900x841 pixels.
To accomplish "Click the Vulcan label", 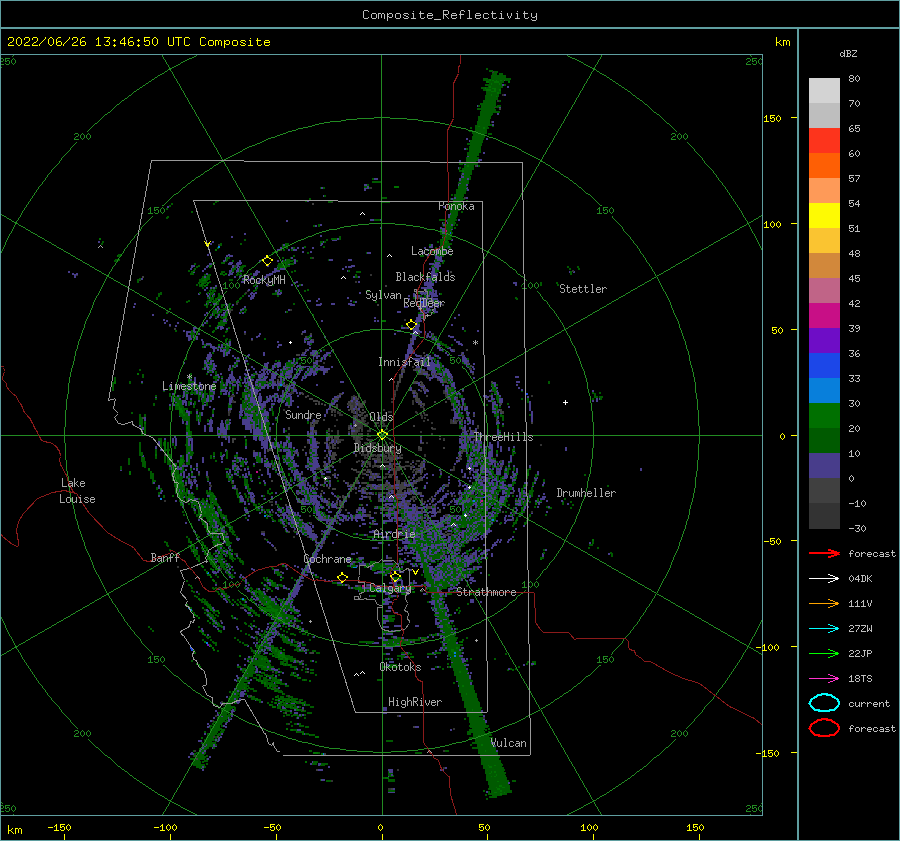I will tap(509, 743).
